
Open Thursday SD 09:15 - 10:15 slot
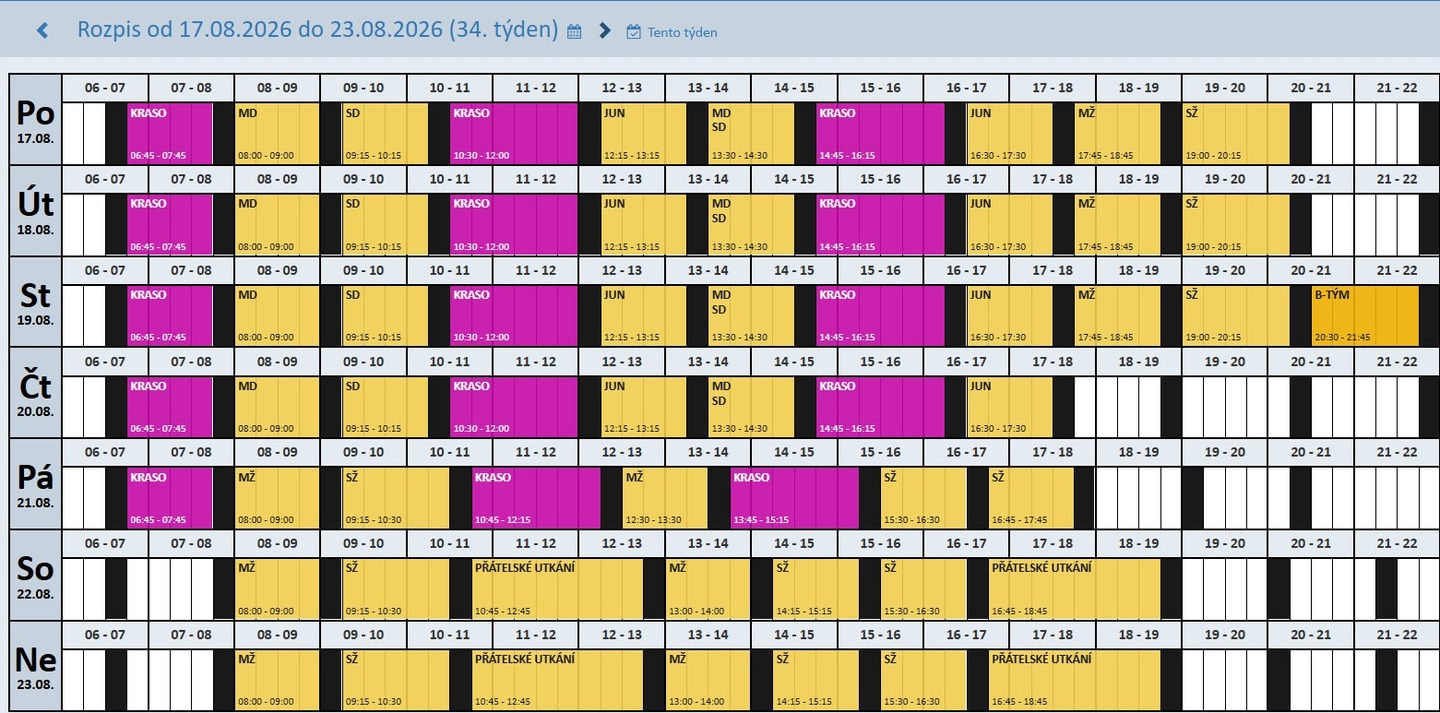pyautogui.click(x=384, y=407)
